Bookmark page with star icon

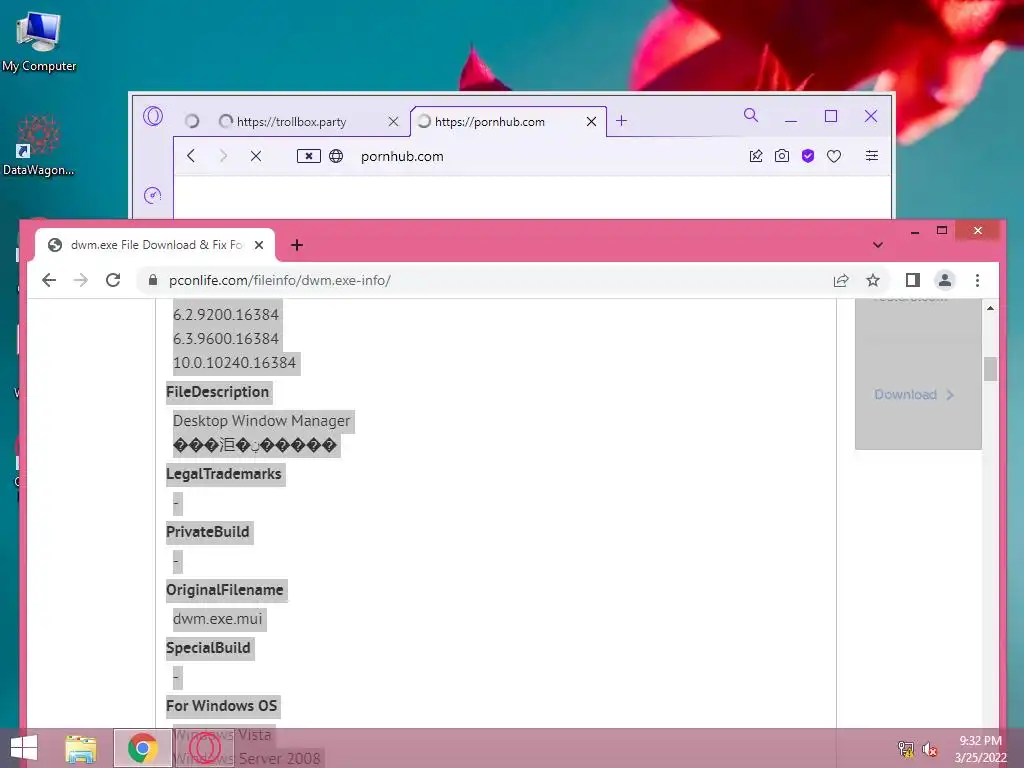point(873,280)
